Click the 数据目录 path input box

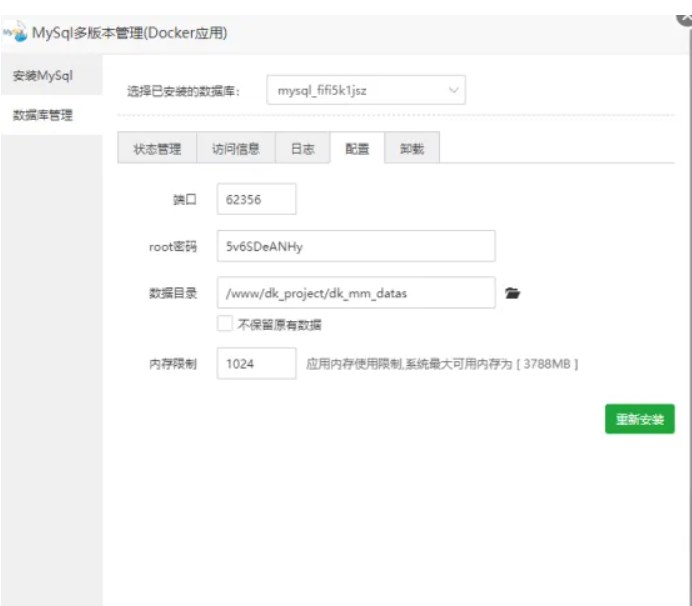356,293
